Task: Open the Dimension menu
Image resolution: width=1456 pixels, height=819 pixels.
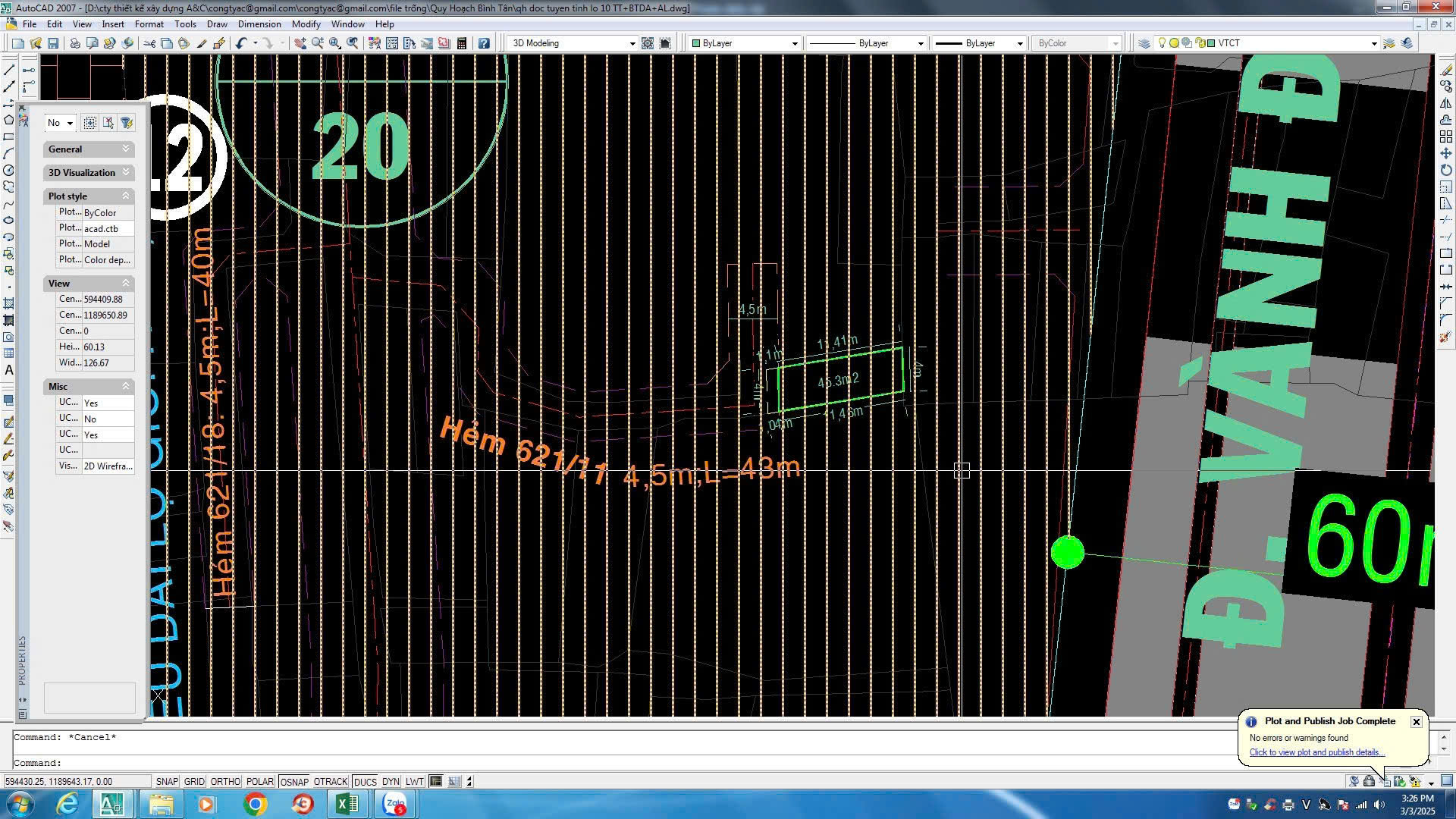Action: click(x=259, y=24)
